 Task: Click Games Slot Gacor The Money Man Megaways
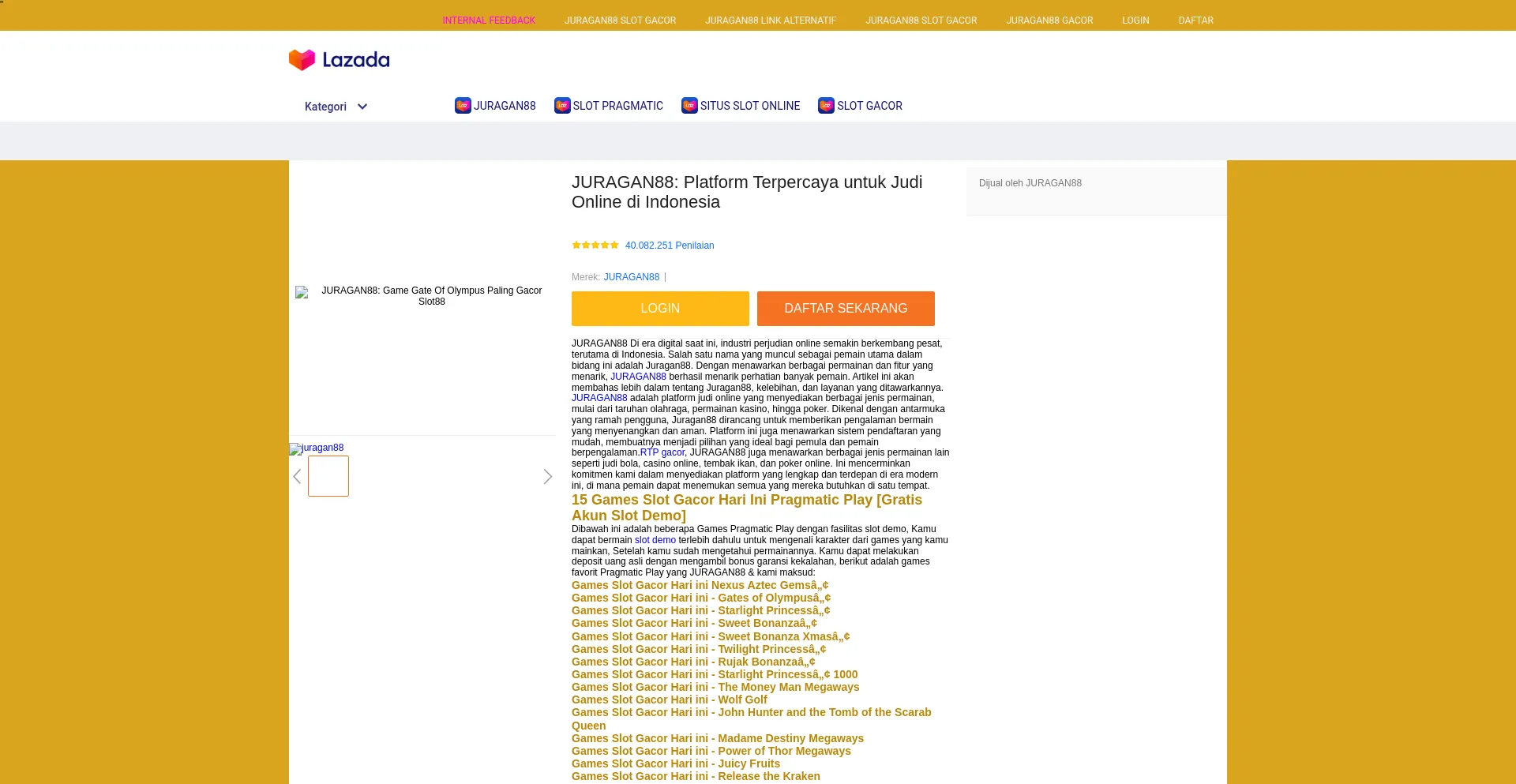coord(715,687)
